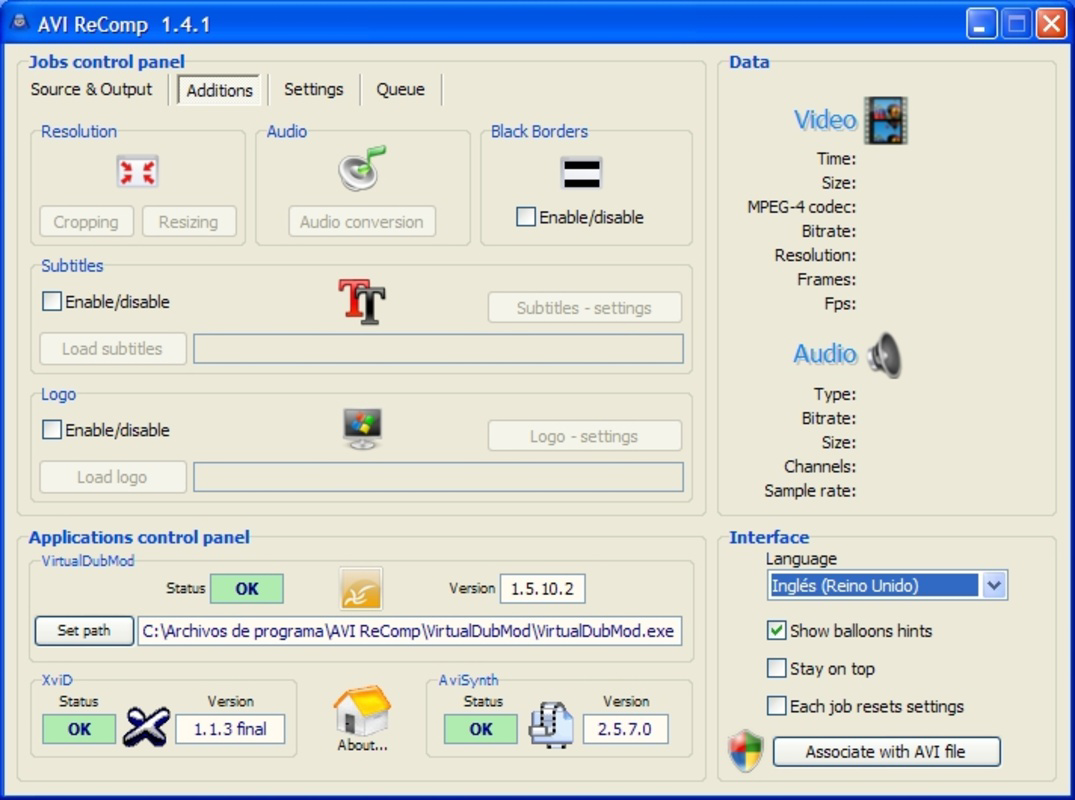Click the VirtualDubMod.exe path field

[409, 631]
